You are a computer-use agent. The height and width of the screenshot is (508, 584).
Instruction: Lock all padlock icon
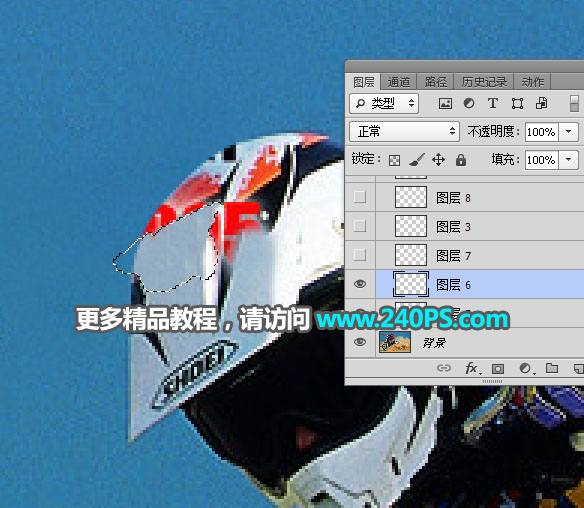(461, 160)
